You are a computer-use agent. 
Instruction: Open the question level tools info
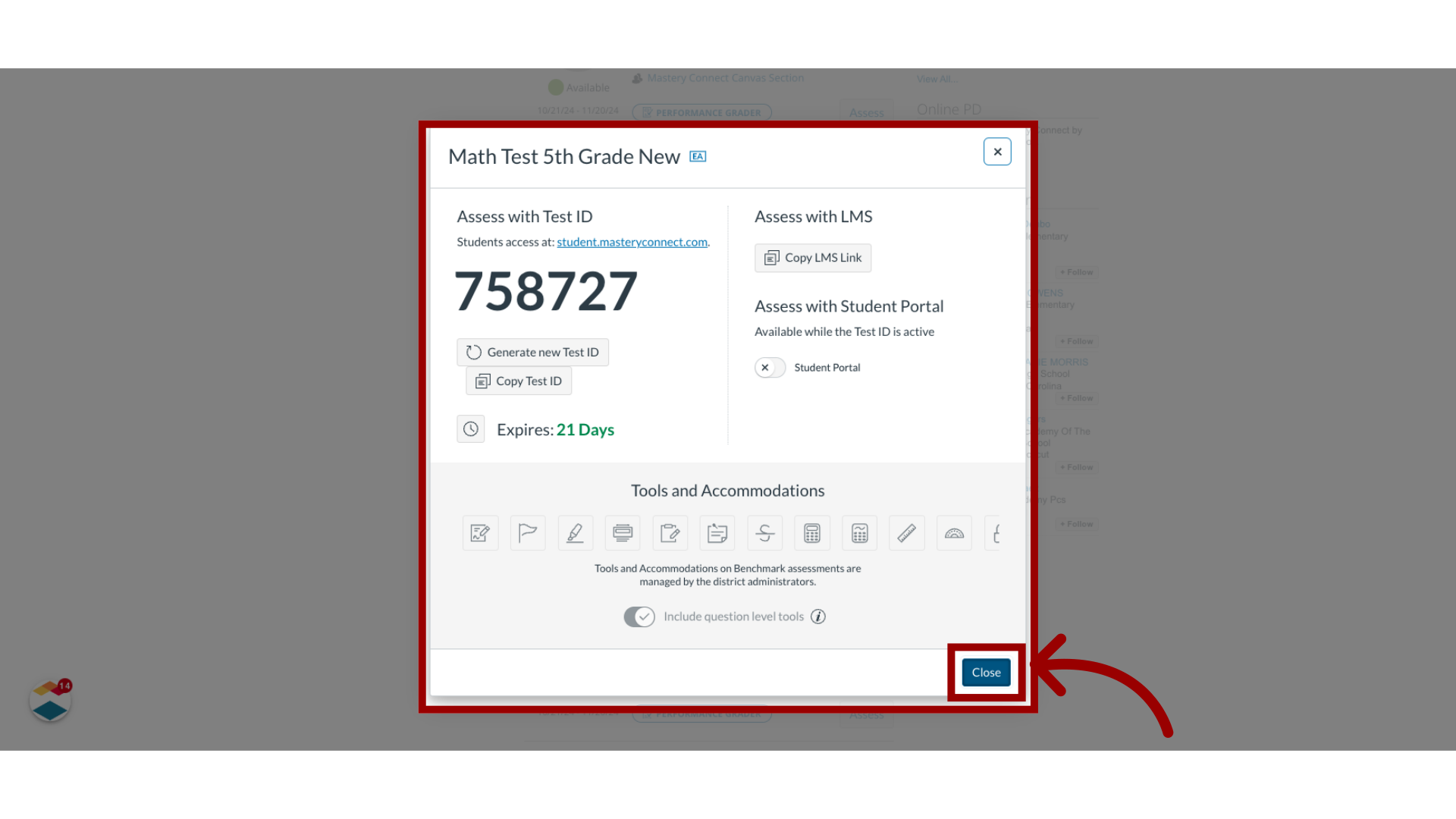[x=818, y=616]
